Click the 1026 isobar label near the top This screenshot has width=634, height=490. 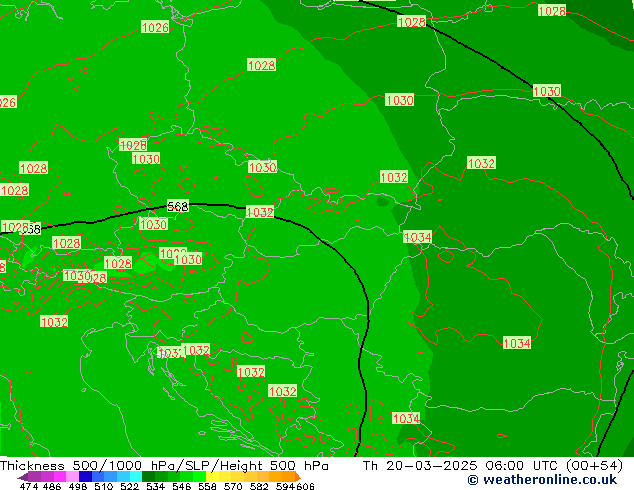point(155,27)
